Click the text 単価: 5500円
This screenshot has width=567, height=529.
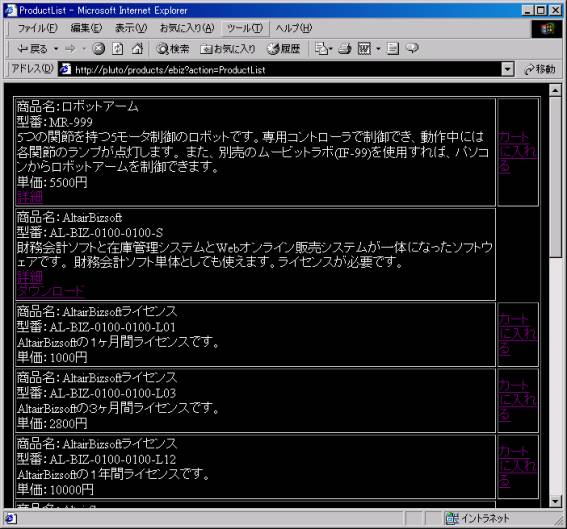click(52, 182)
